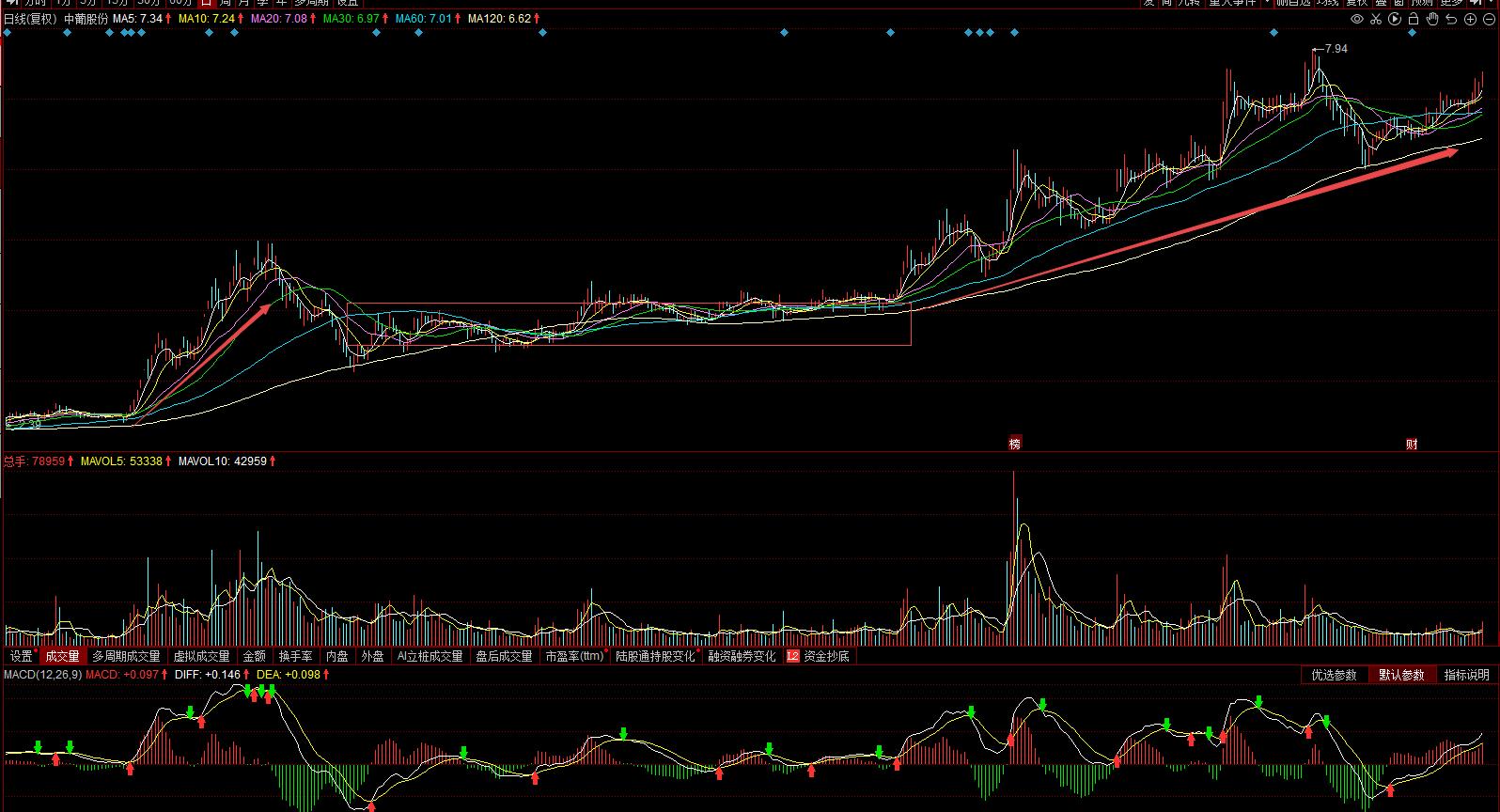Click the 优选参数 button in MACD panel

(x=1335, y=675)
